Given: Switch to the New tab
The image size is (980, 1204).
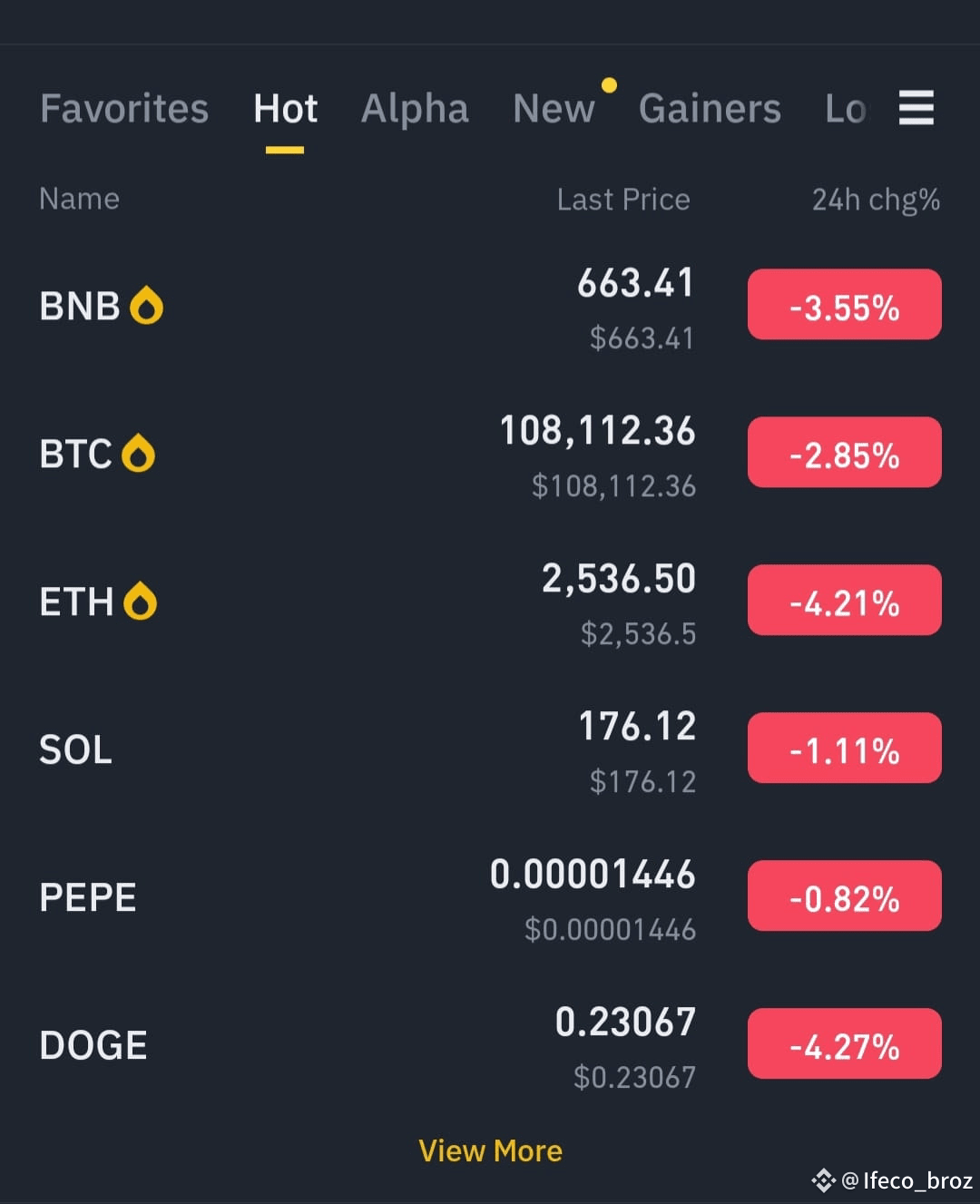Looking at the screenshot, I should [554, 109].
